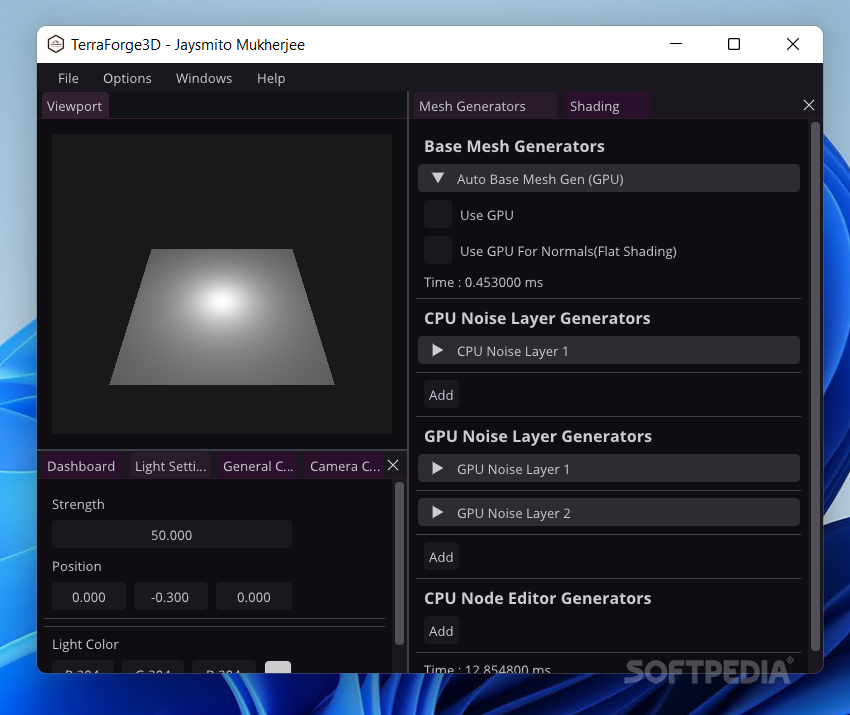Click the Strength label

coord(78,504)
